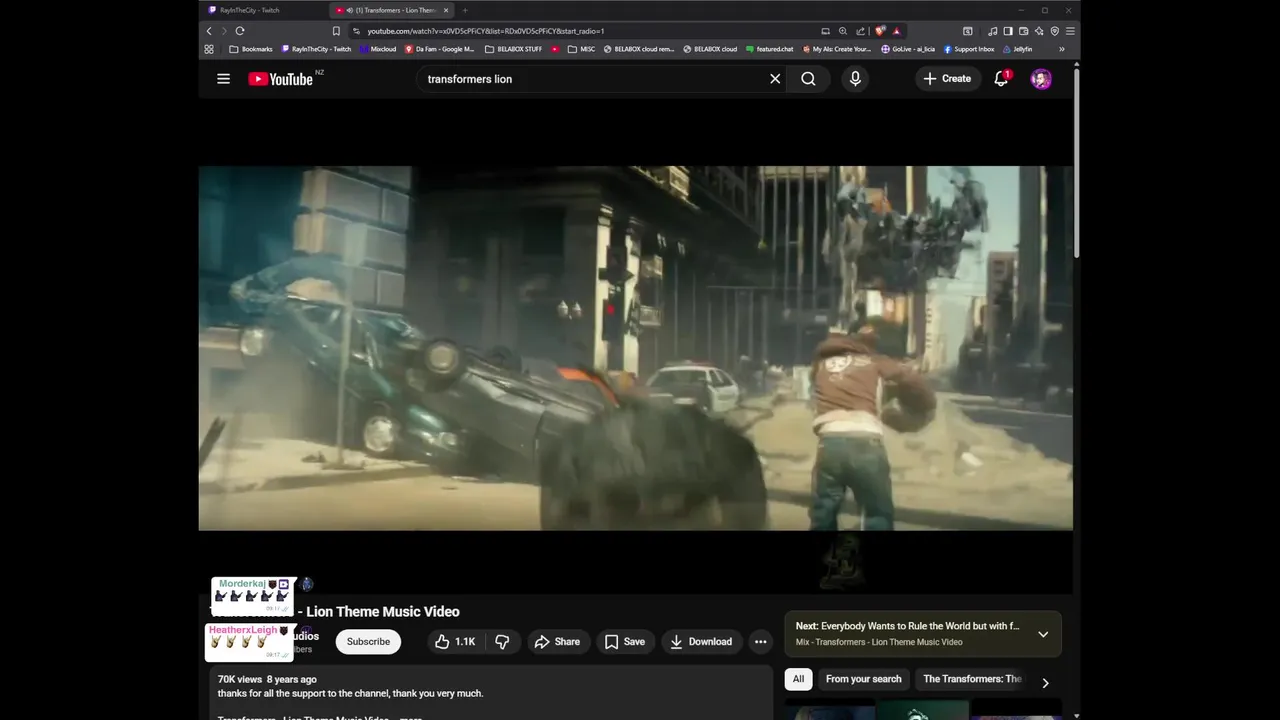
Task: Open the BELABOX STUFF bookmarks folder
Action: [514, 49]
